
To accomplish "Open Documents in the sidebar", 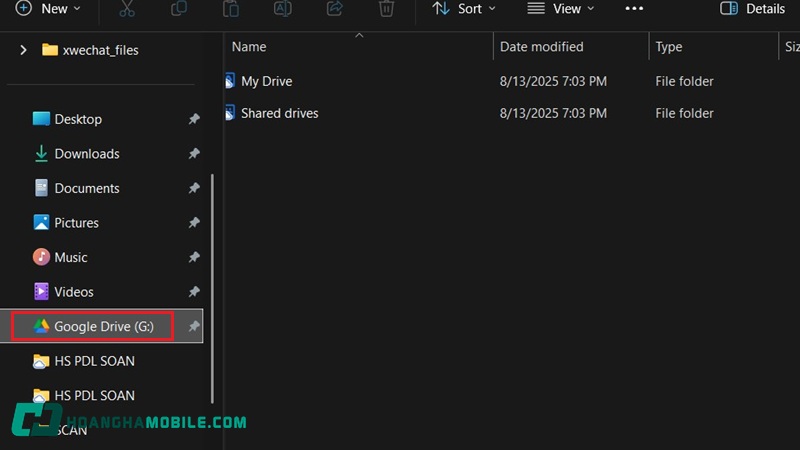I will [87, 188].
